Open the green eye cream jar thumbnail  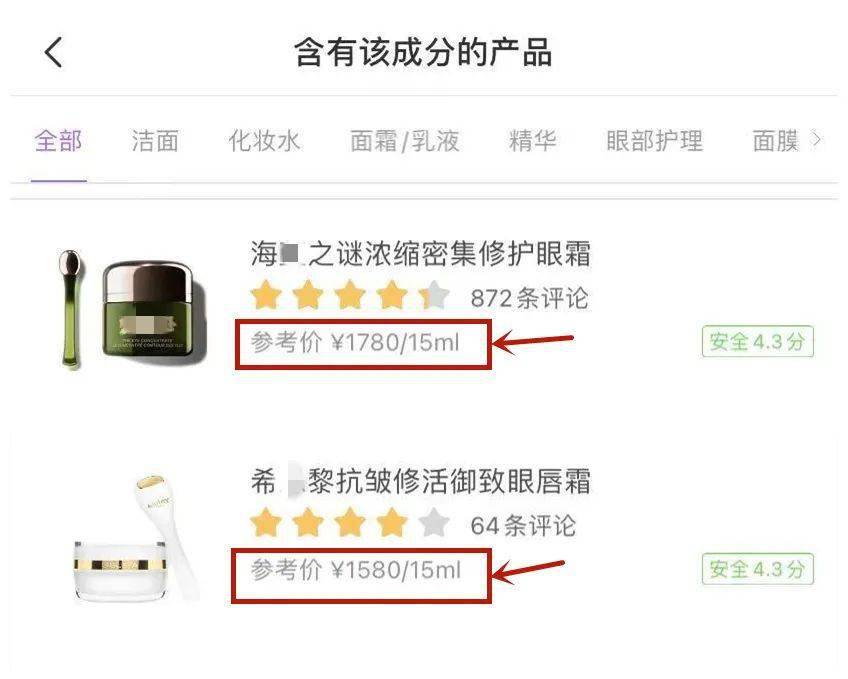pos(132,309)
